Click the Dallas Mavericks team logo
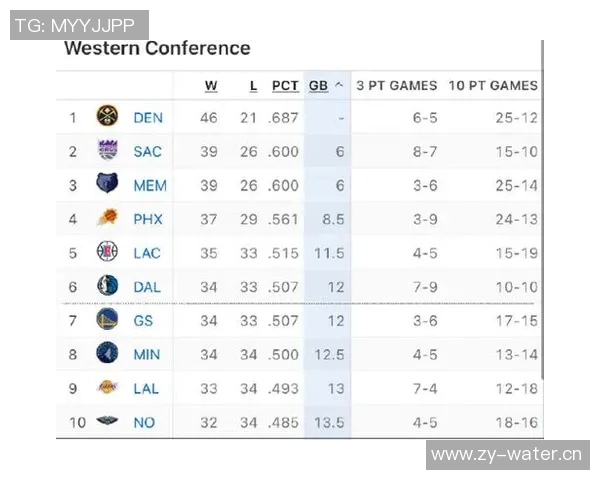The height and width of the screenshot is (480, 600). click(107, 287)
